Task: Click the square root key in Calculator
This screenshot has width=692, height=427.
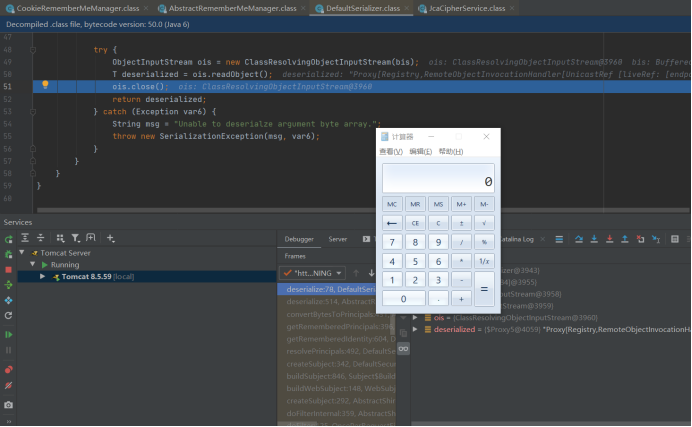Action: pos(484,223)
